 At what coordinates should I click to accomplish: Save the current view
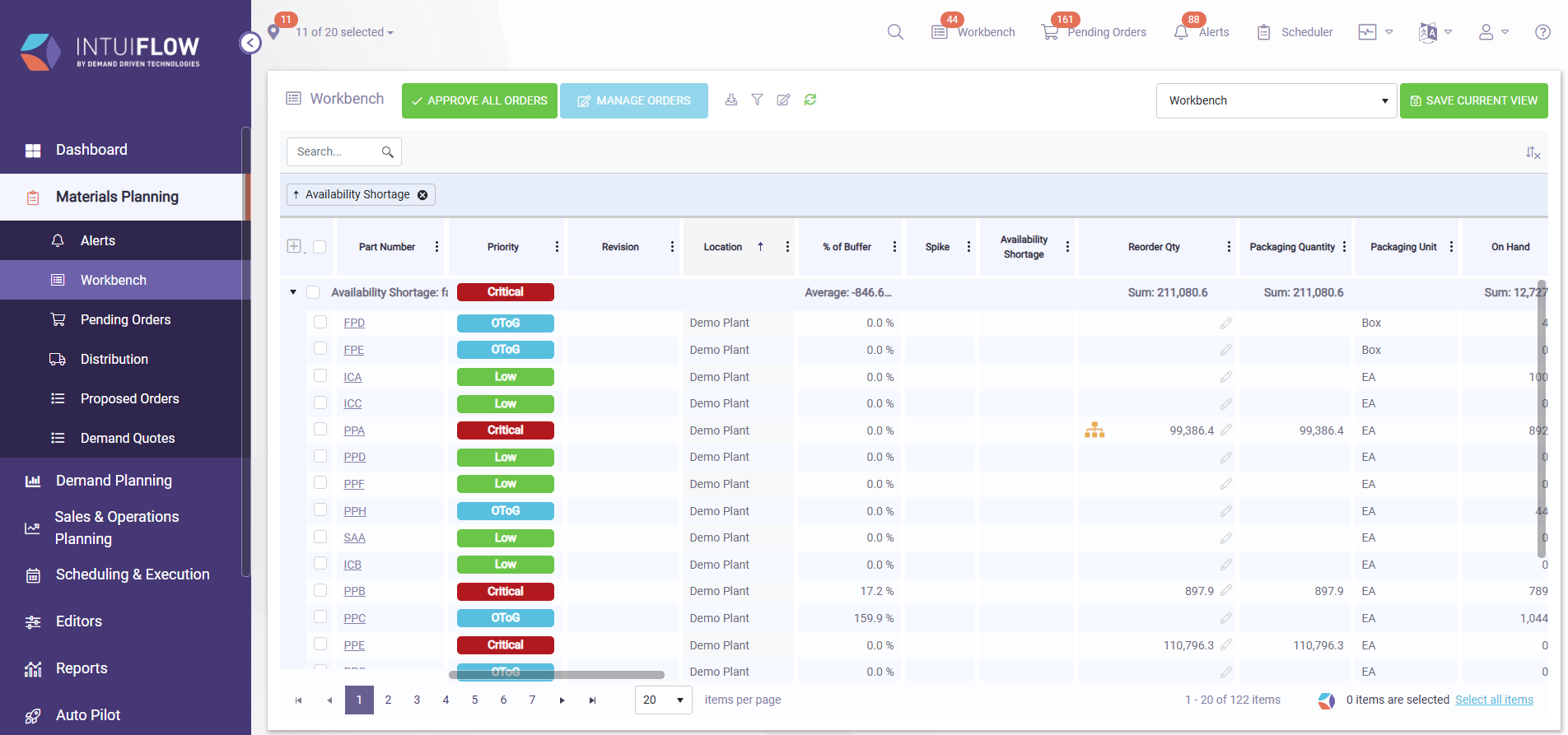click(1474, 100)
